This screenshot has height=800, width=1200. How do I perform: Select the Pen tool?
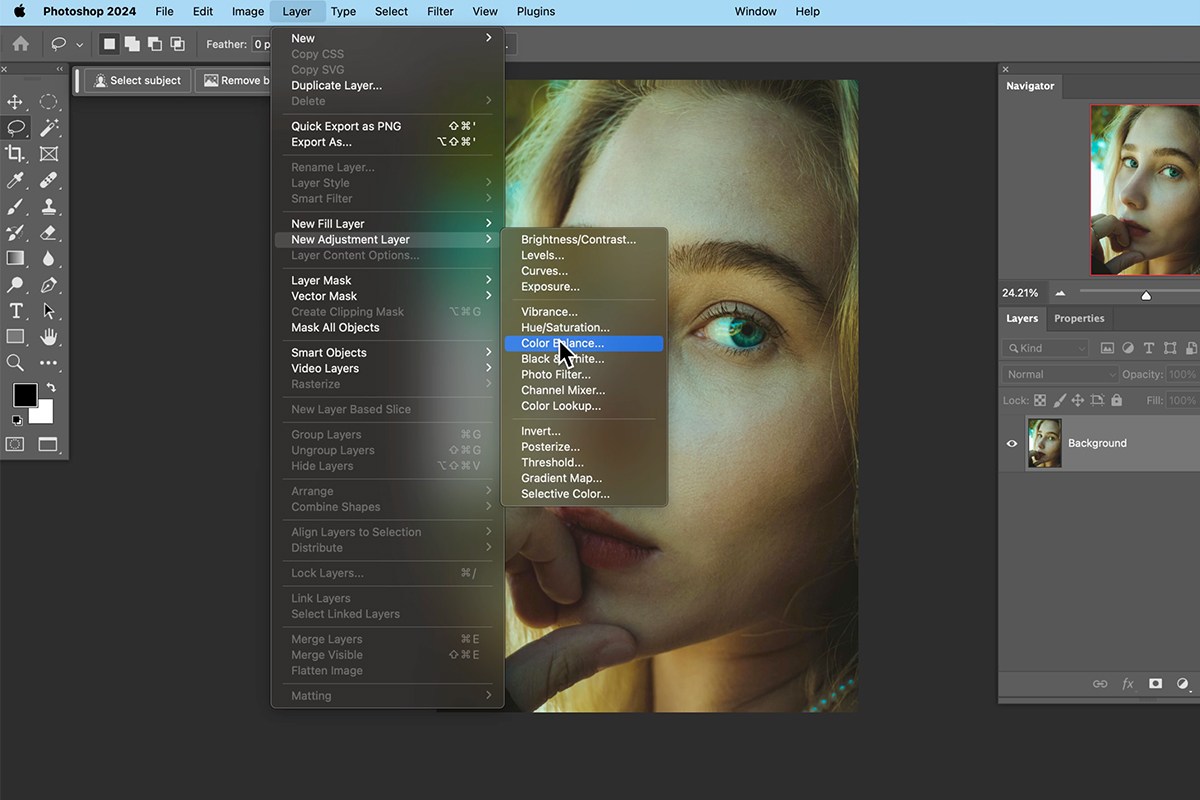click(x=48, y=285)
